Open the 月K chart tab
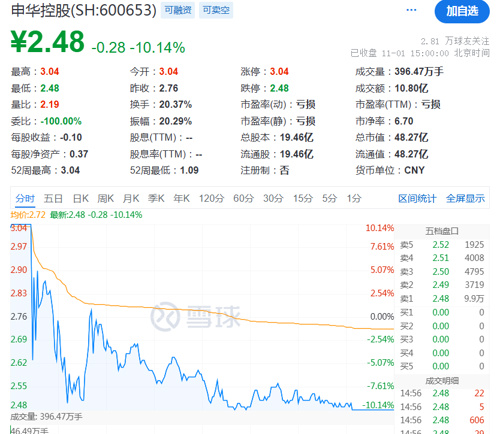 point(131,199)
